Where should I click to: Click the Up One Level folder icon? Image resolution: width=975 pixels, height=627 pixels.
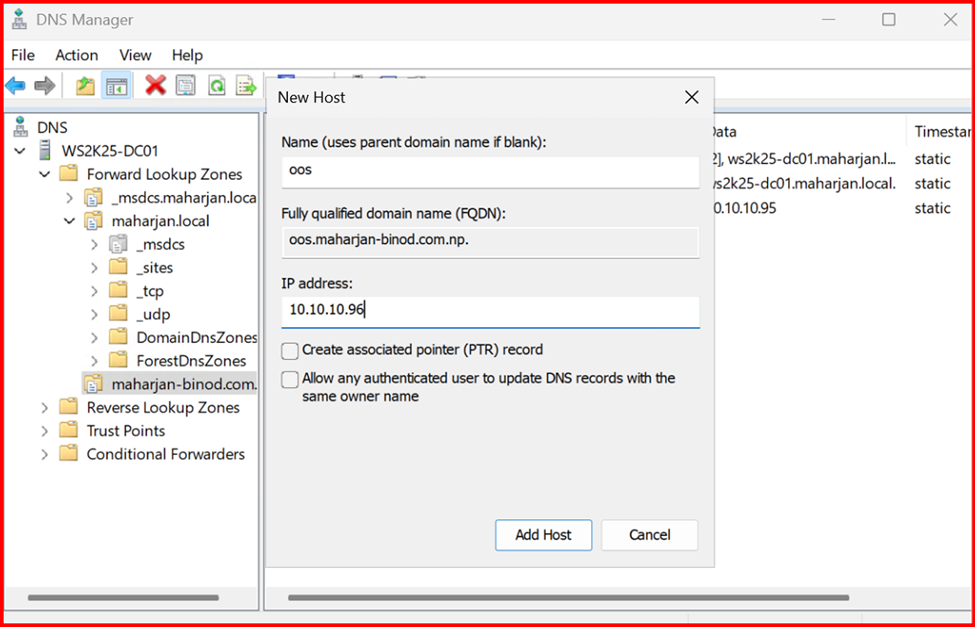(86, 86)
